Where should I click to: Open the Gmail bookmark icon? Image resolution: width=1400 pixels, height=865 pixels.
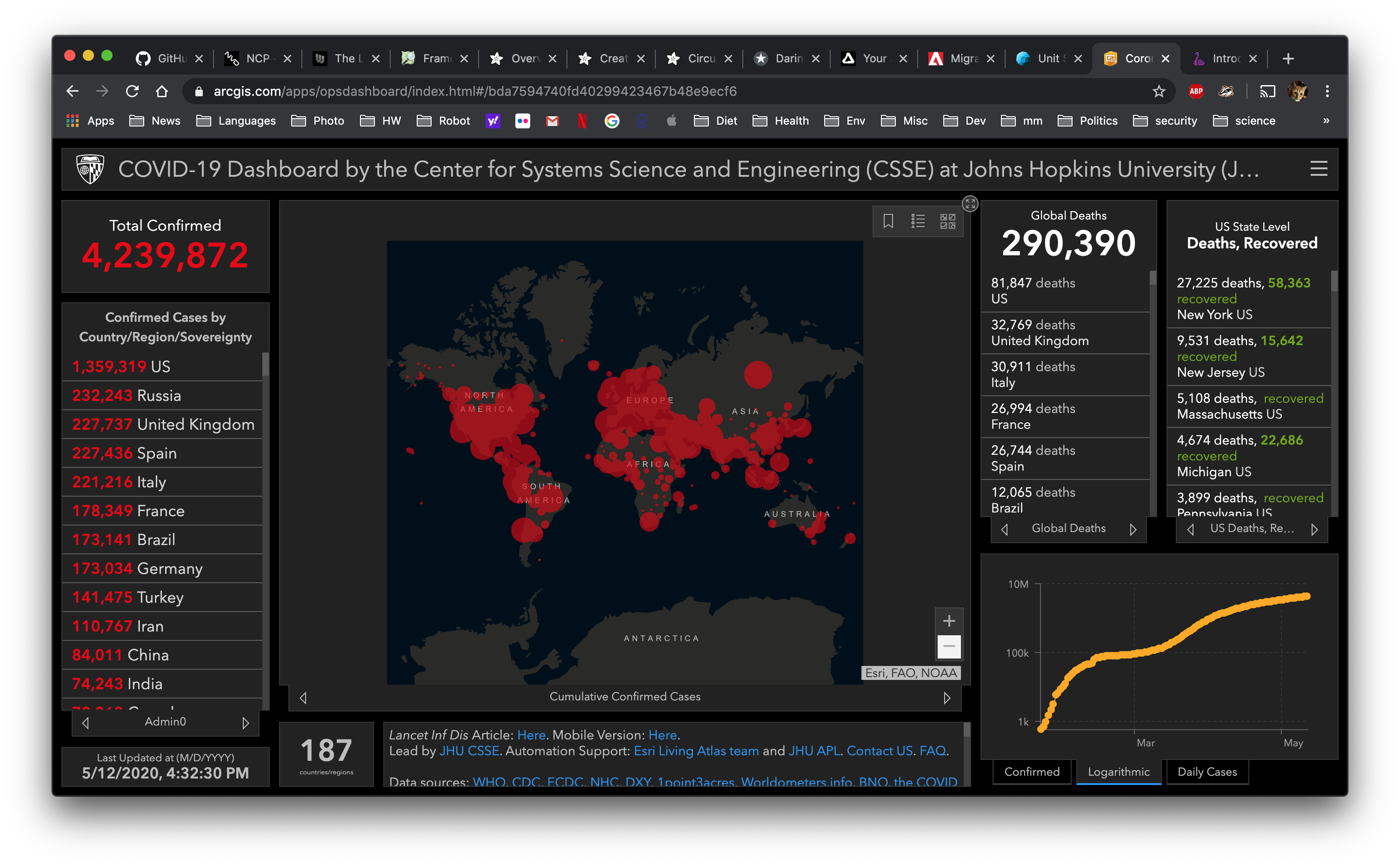tap(552, 121)
